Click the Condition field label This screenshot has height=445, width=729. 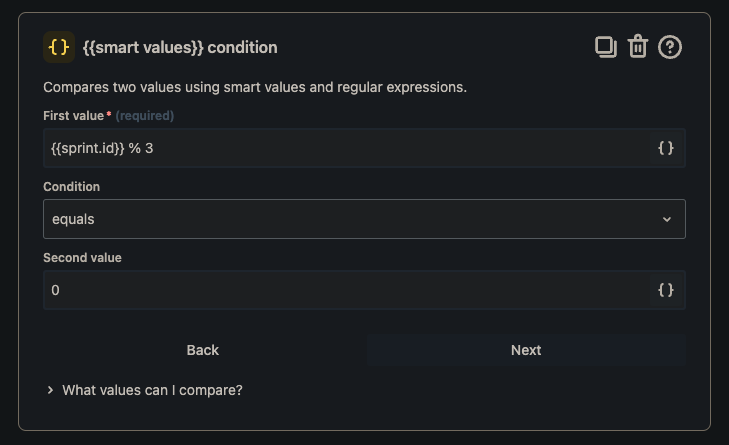(72, 186)
